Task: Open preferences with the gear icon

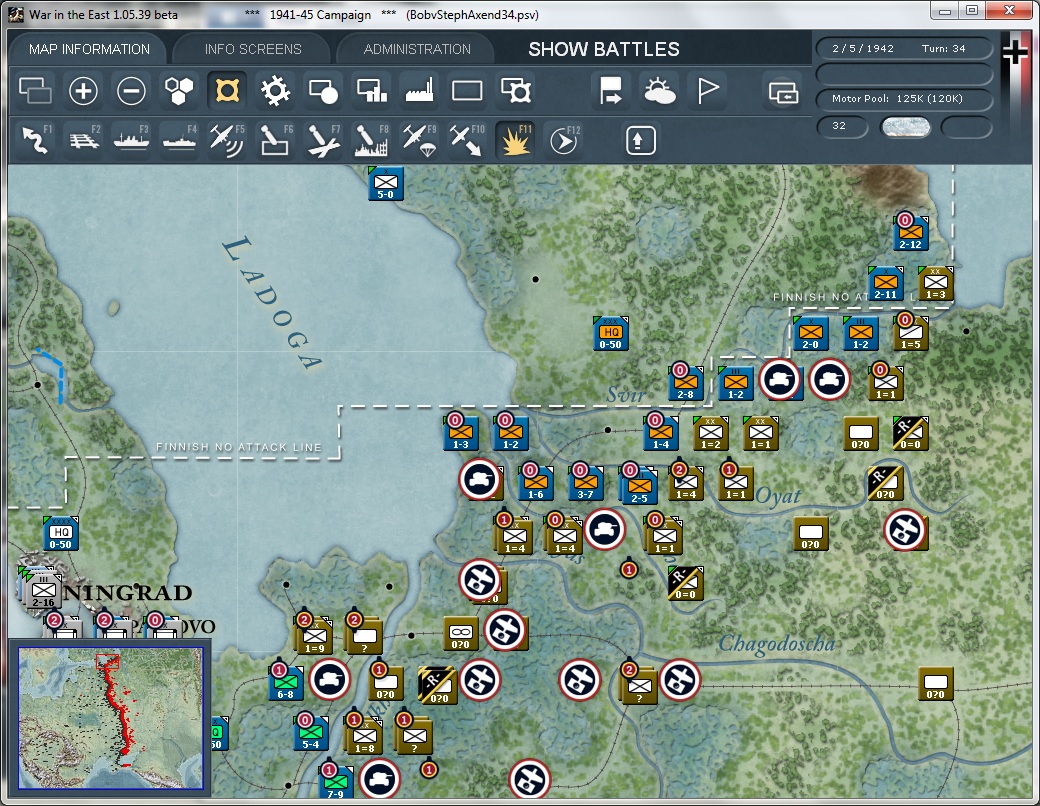Action: click(275, 90)
